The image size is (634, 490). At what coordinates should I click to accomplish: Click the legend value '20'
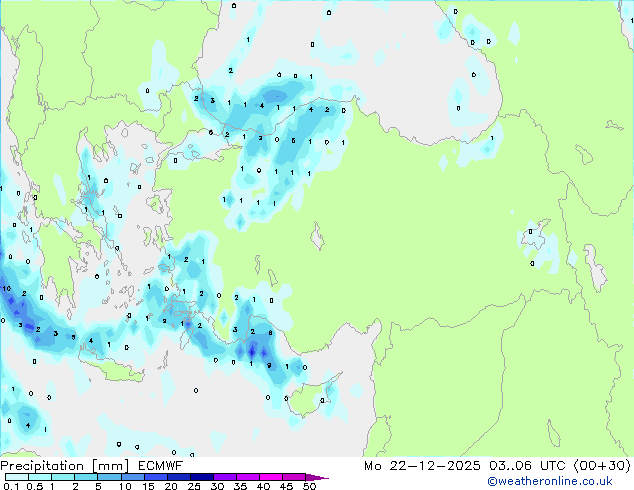point(171,486)
